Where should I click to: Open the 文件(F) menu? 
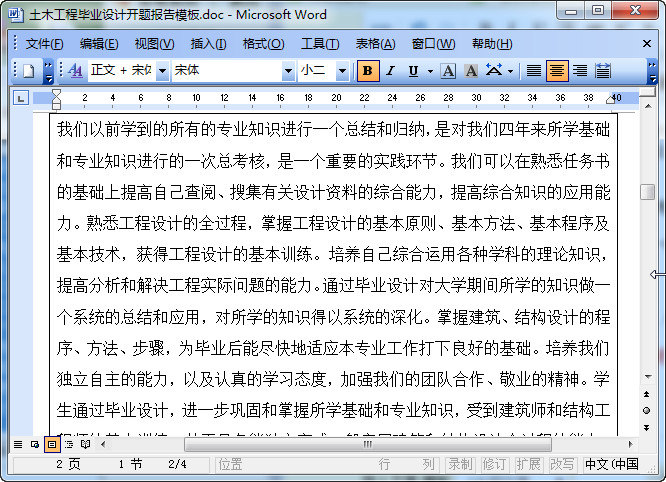[x=44, y=44]
